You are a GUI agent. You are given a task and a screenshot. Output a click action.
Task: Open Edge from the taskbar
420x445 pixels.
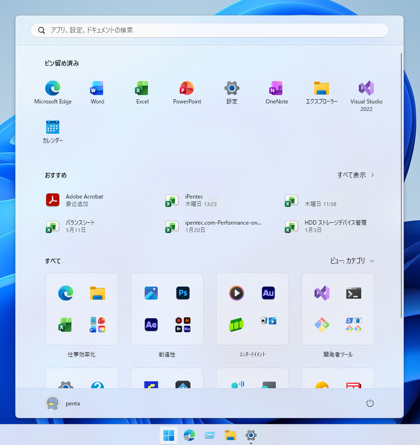pos(189,435)
